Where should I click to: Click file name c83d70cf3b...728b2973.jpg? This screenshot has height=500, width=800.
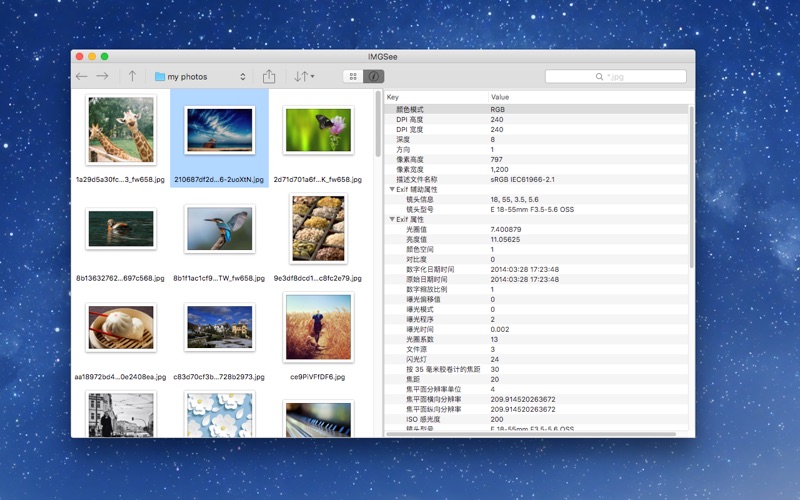coord(219,377)
